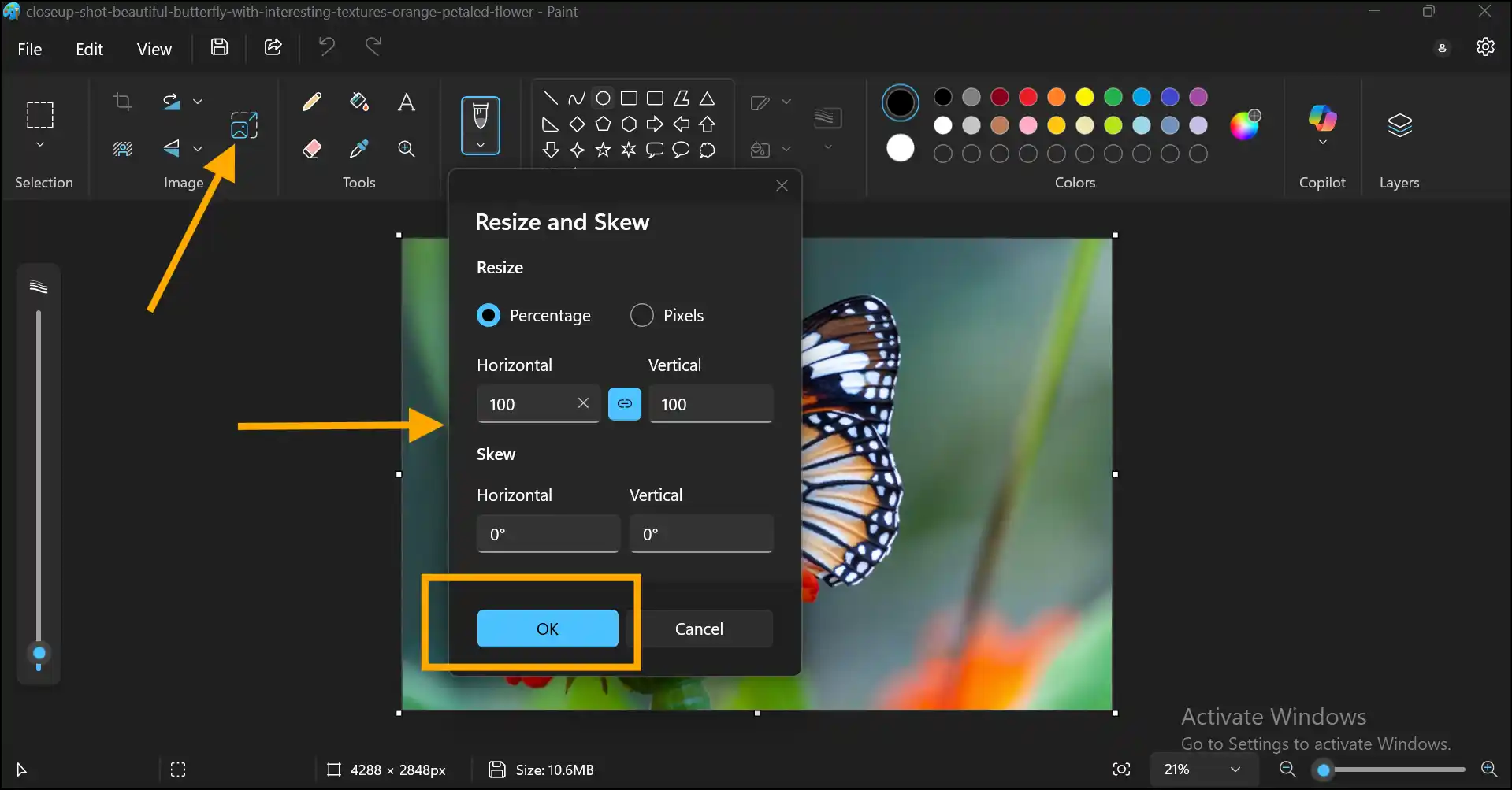The image size is (1512, 790).
Task: Clear the Horizontal resize field
Action: 583,403
